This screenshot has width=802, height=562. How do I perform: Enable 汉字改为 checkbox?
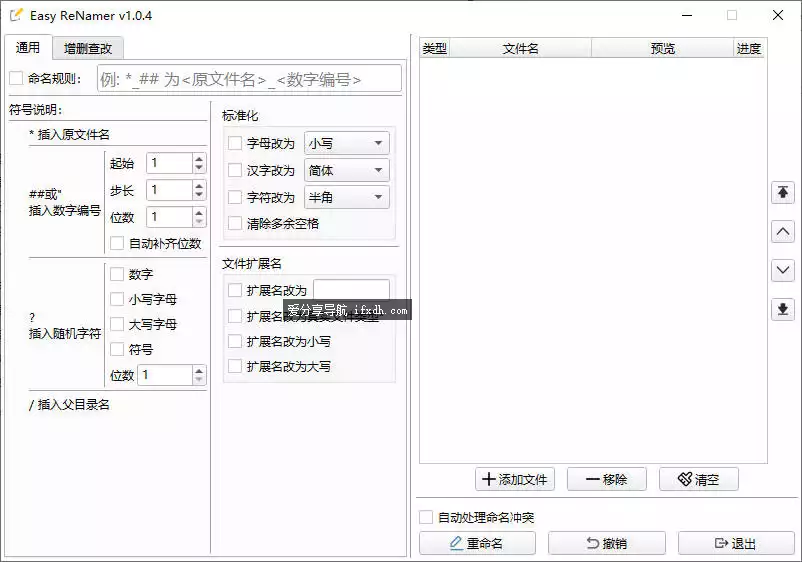point(235,170)
